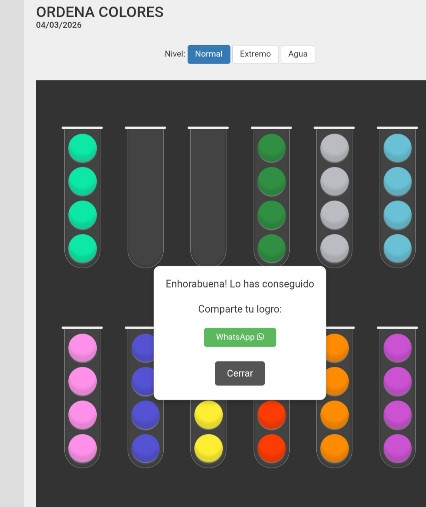Click the tube with red balls

271,433
